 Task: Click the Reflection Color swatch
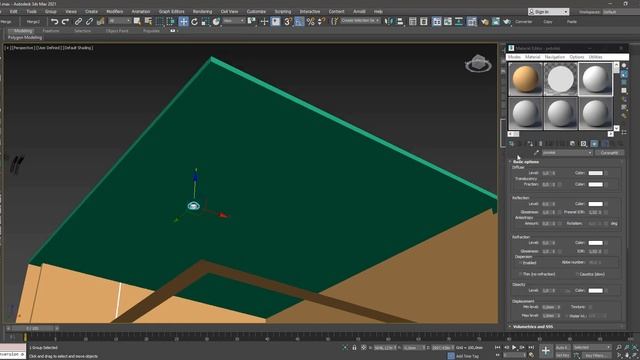[596, 204]
